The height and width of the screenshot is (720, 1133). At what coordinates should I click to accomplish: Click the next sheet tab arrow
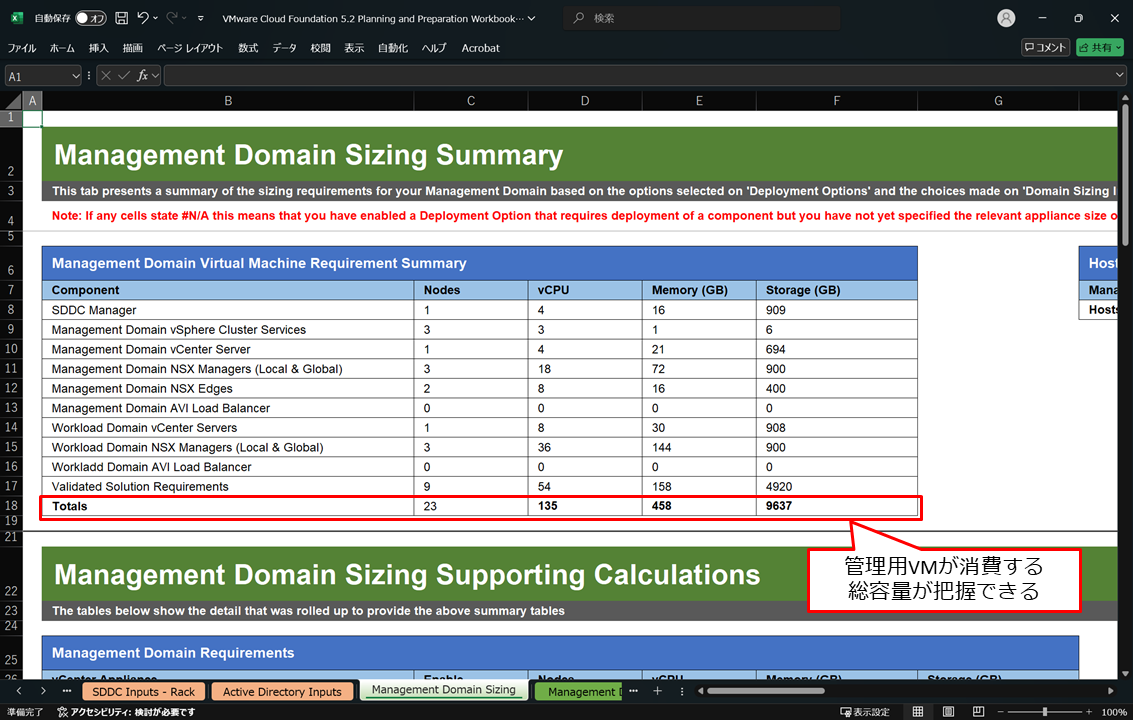(x=43, y=692)
